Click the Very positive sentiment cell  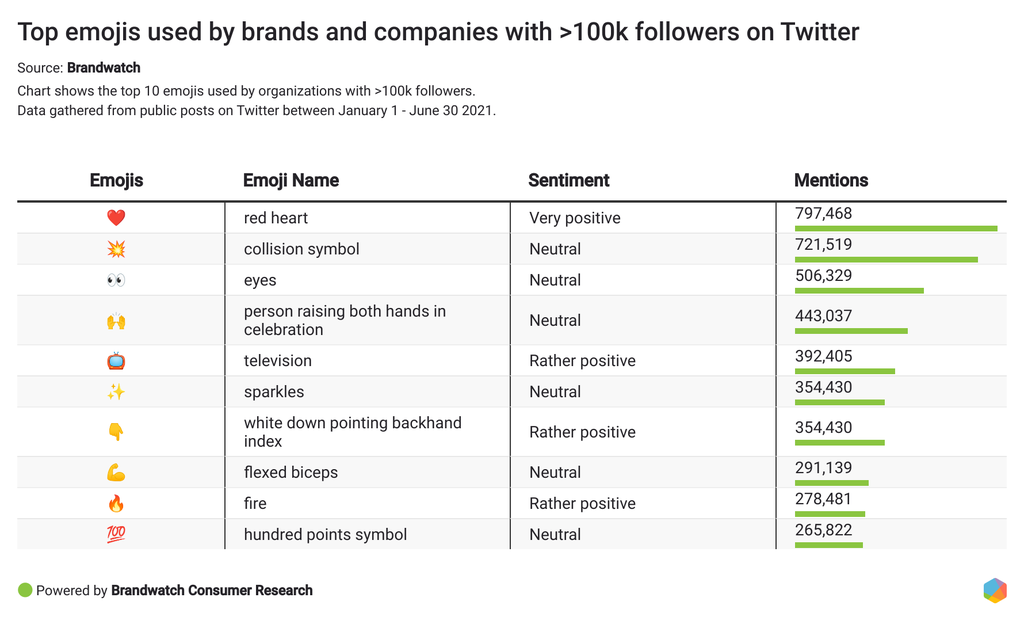[575, 218]
